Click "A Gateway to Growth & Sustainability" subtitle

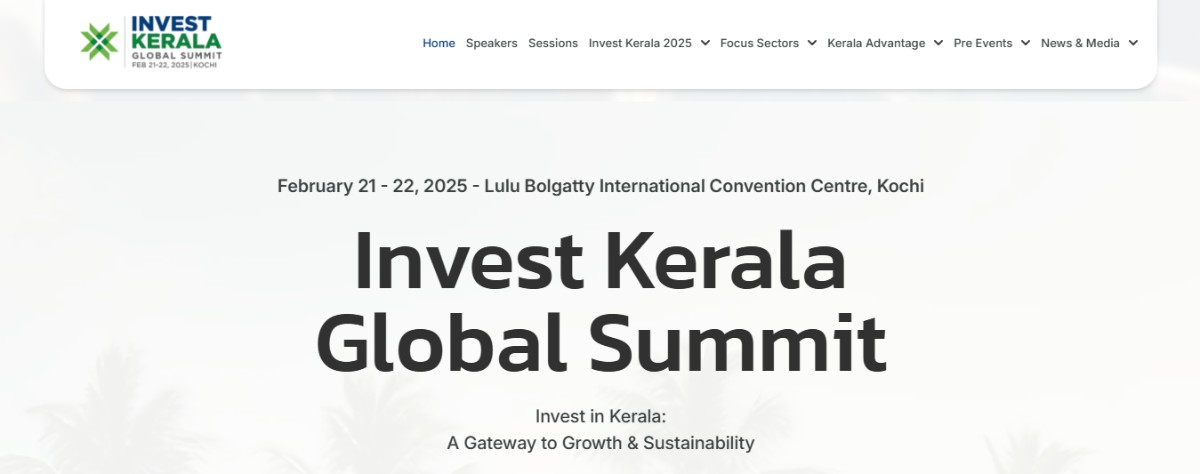[600, 442]
